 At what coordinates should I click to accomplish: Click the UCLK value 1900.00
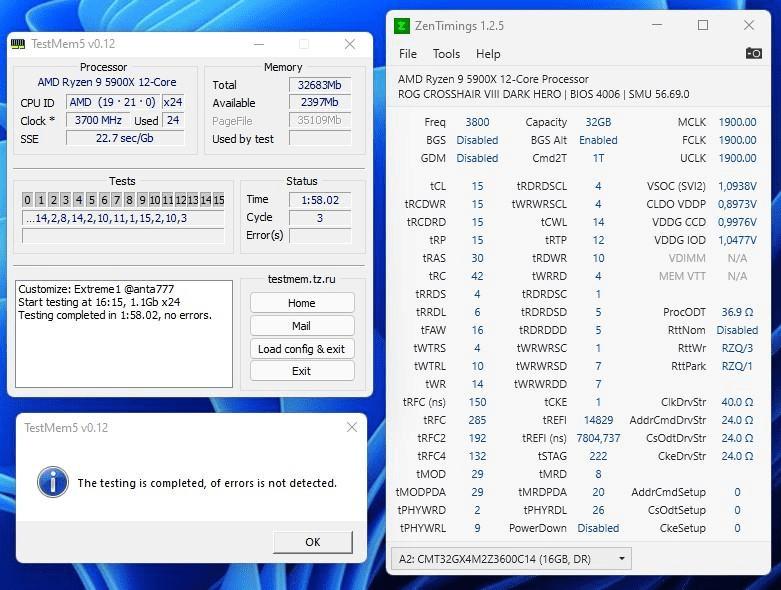point(737,158)
